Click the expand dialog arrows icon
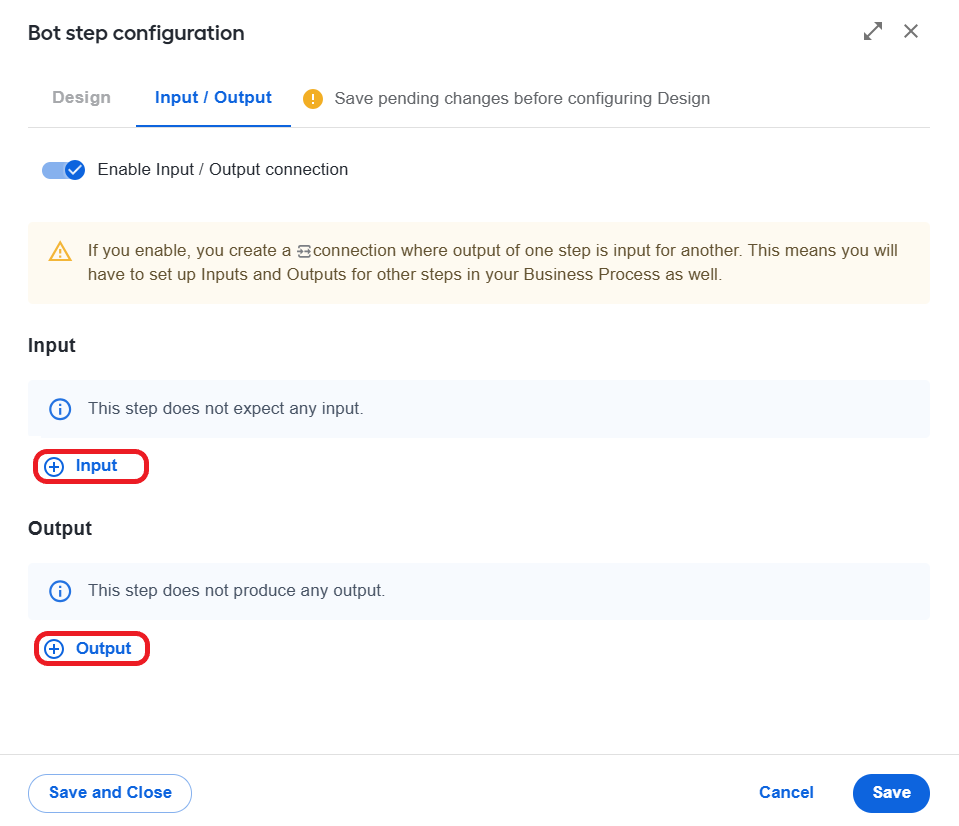The image size is (959, 826). 873,31
